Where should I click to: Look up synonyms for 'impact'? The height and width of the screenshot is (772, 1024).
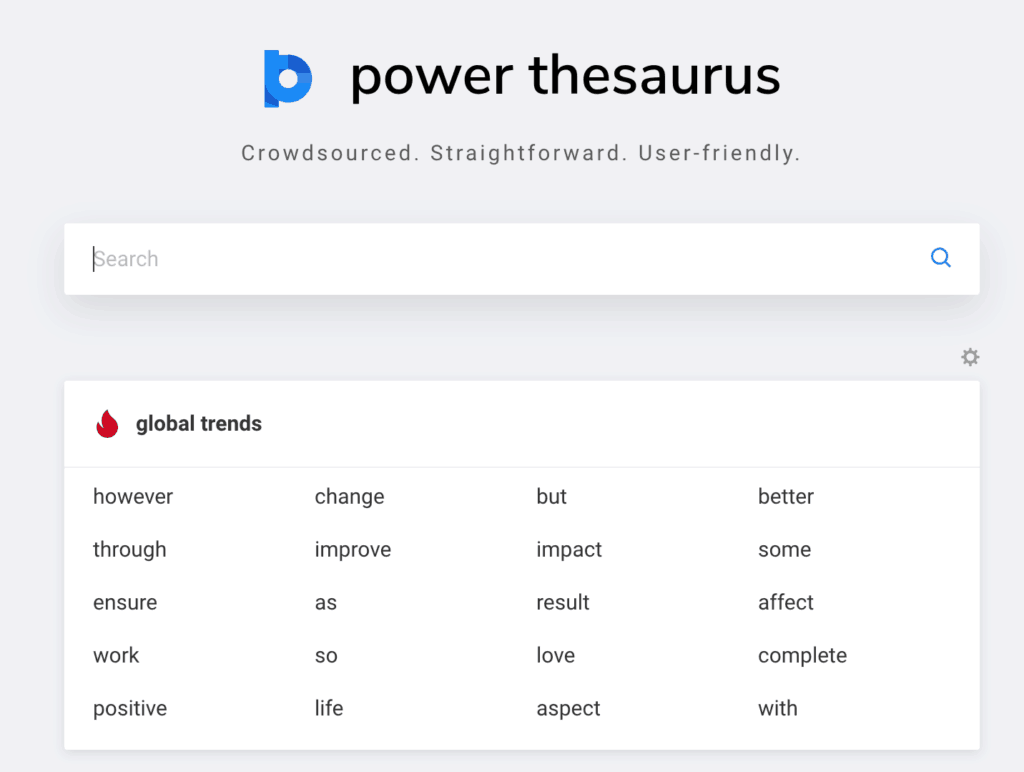pos(569,549)
